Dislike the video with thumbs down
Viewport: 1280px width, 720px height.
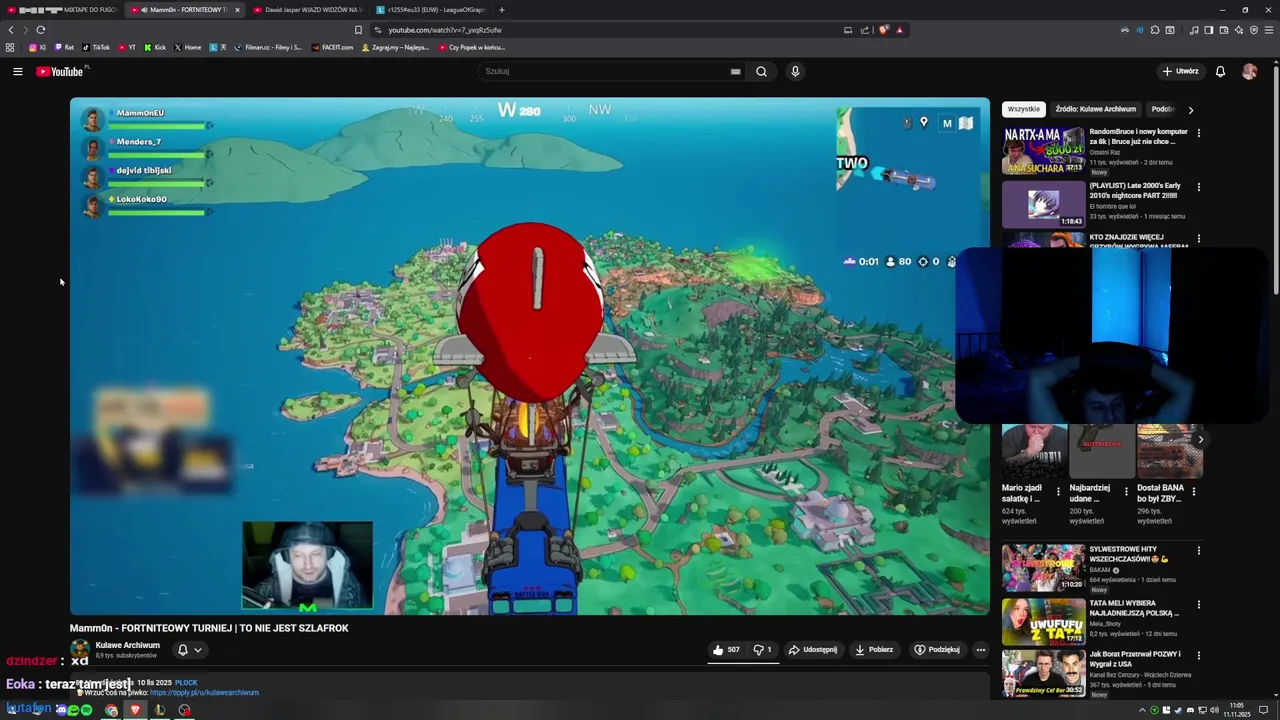tap(762, 649)
